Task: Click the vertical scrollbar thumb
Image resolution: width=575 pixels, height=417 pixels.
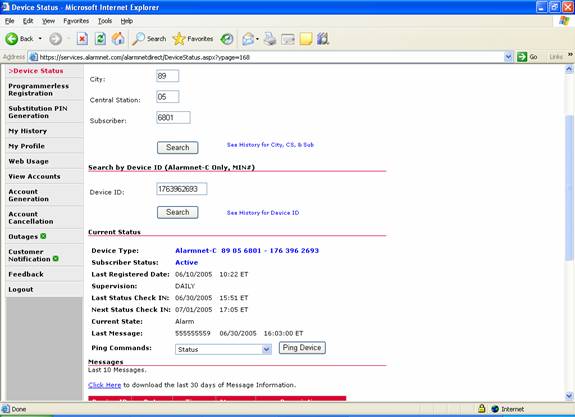Action: [x=569, y=188]
